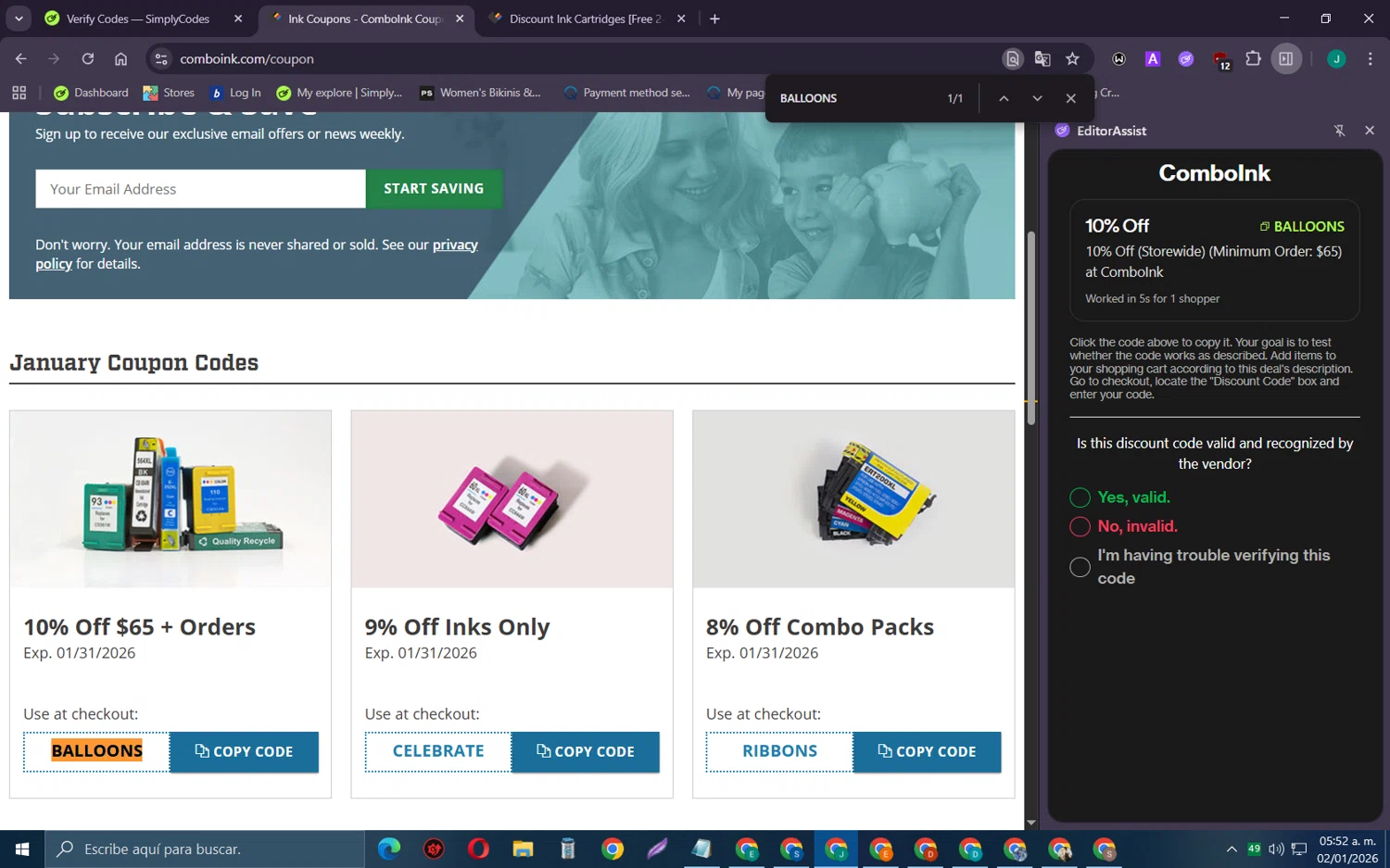Screen dimensions: 1390x868
Task: Click the CELEBRATE code box
Action: [438, 751]
